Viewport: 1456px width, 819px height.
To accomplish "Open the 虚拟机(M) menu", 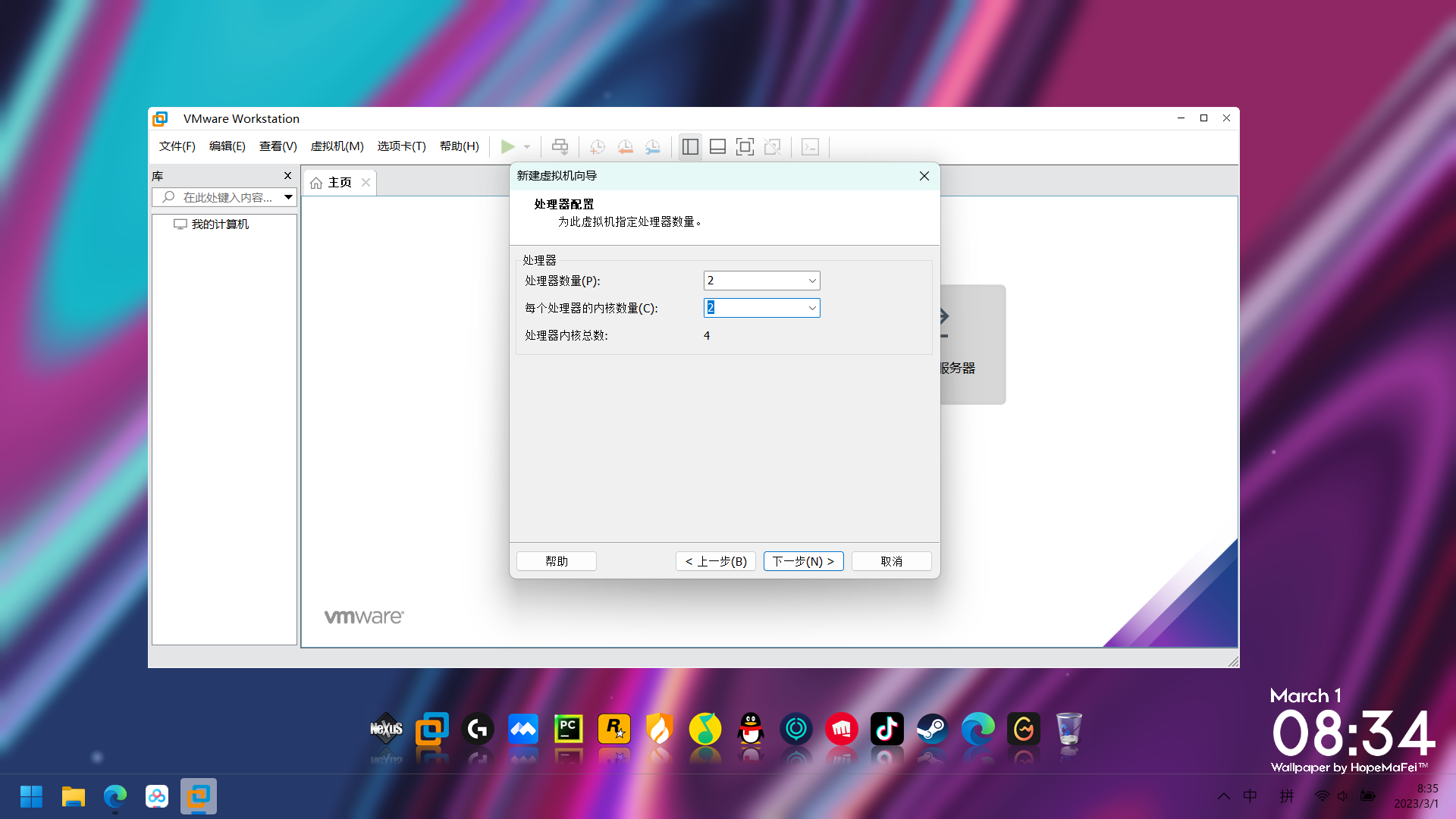I will tap(337, 146).
